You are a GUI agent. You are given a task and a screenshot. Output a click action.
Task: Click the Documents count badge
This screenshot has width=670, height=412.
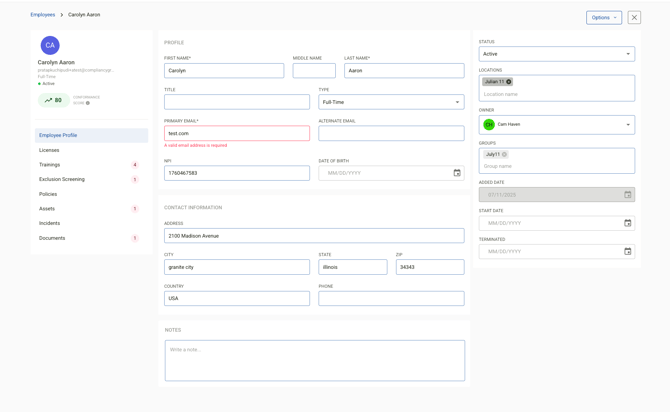[x=135, y=238]
